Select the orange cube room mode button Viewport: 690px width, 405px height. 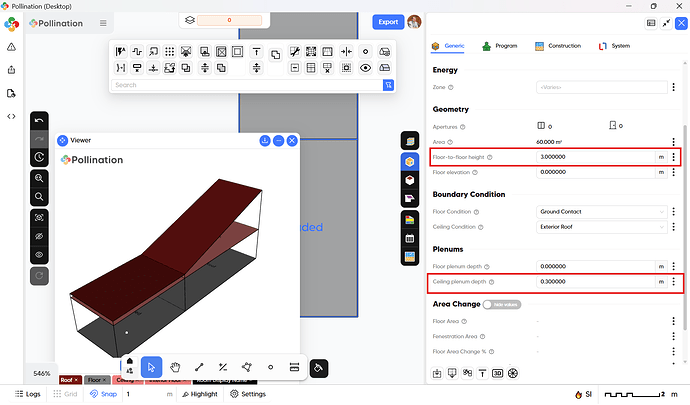point(410,162)
